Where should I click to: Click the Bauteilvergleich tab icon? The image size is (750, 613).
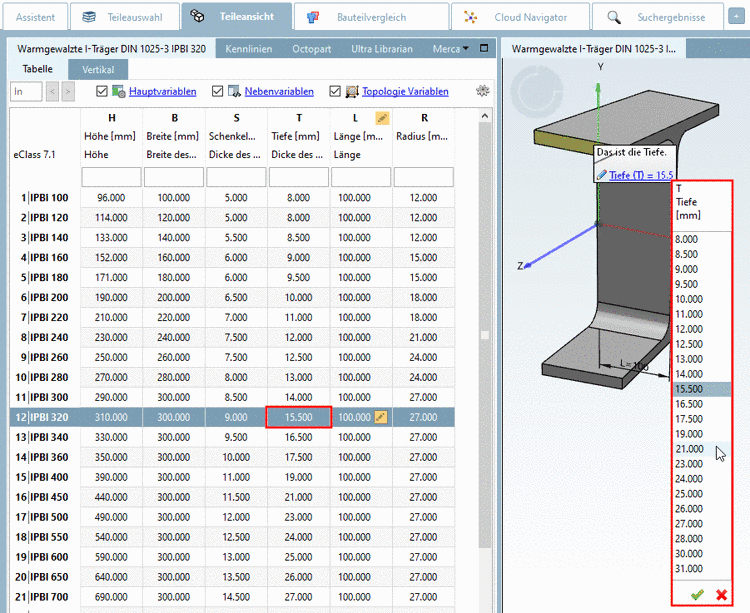314,17
